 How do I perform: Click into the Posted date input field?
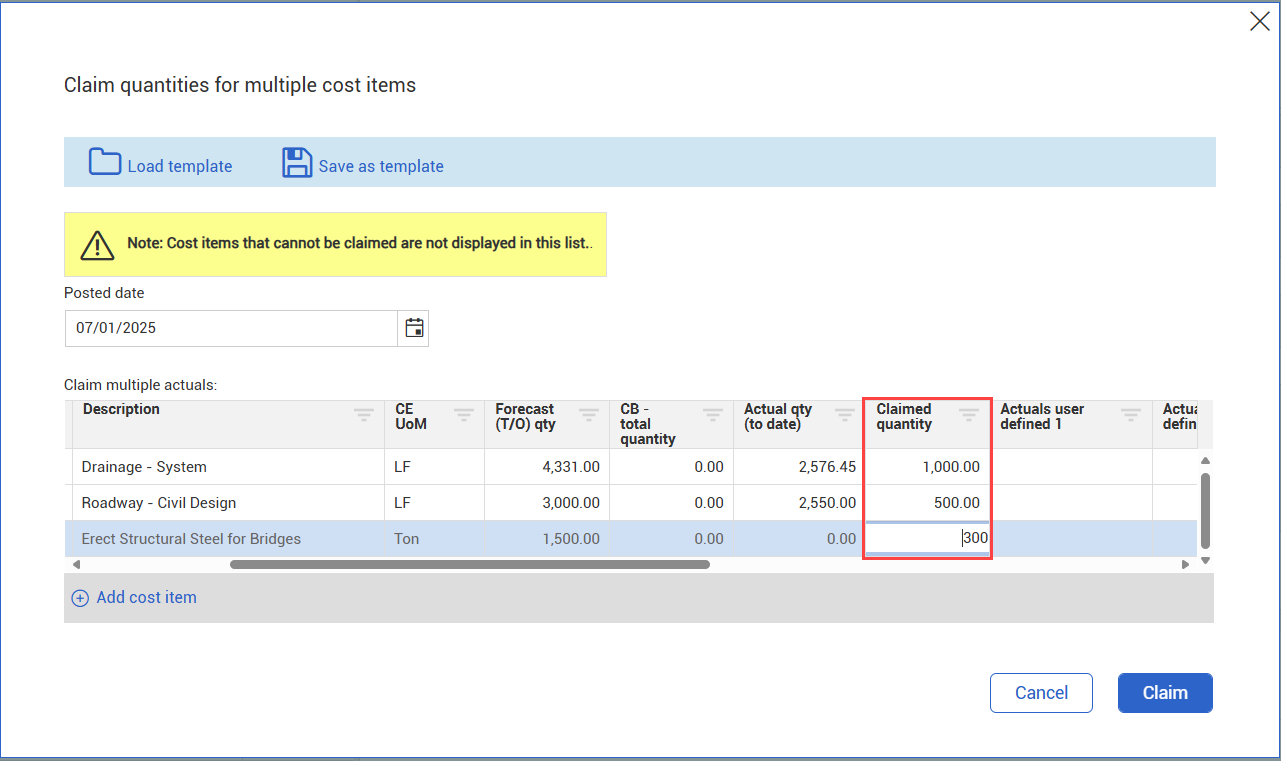point(230,328)
